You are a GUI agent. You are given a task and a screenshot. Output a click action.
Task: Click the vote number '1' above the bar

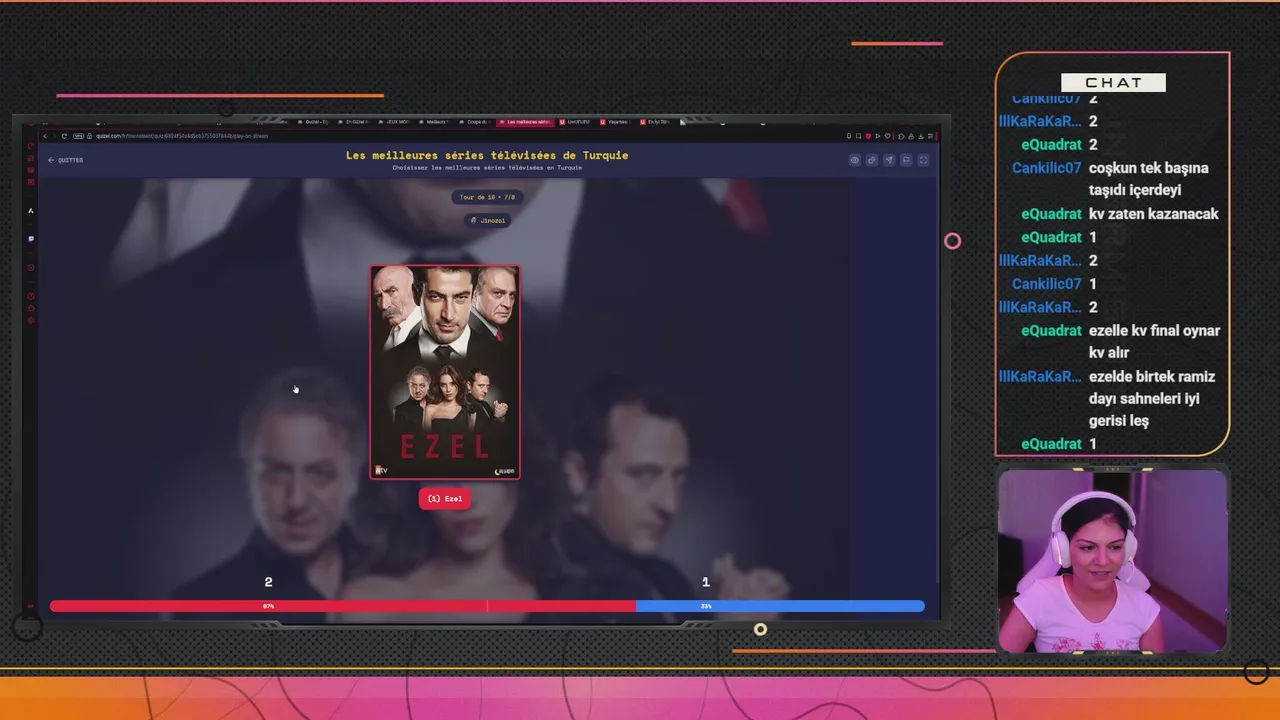706,582
